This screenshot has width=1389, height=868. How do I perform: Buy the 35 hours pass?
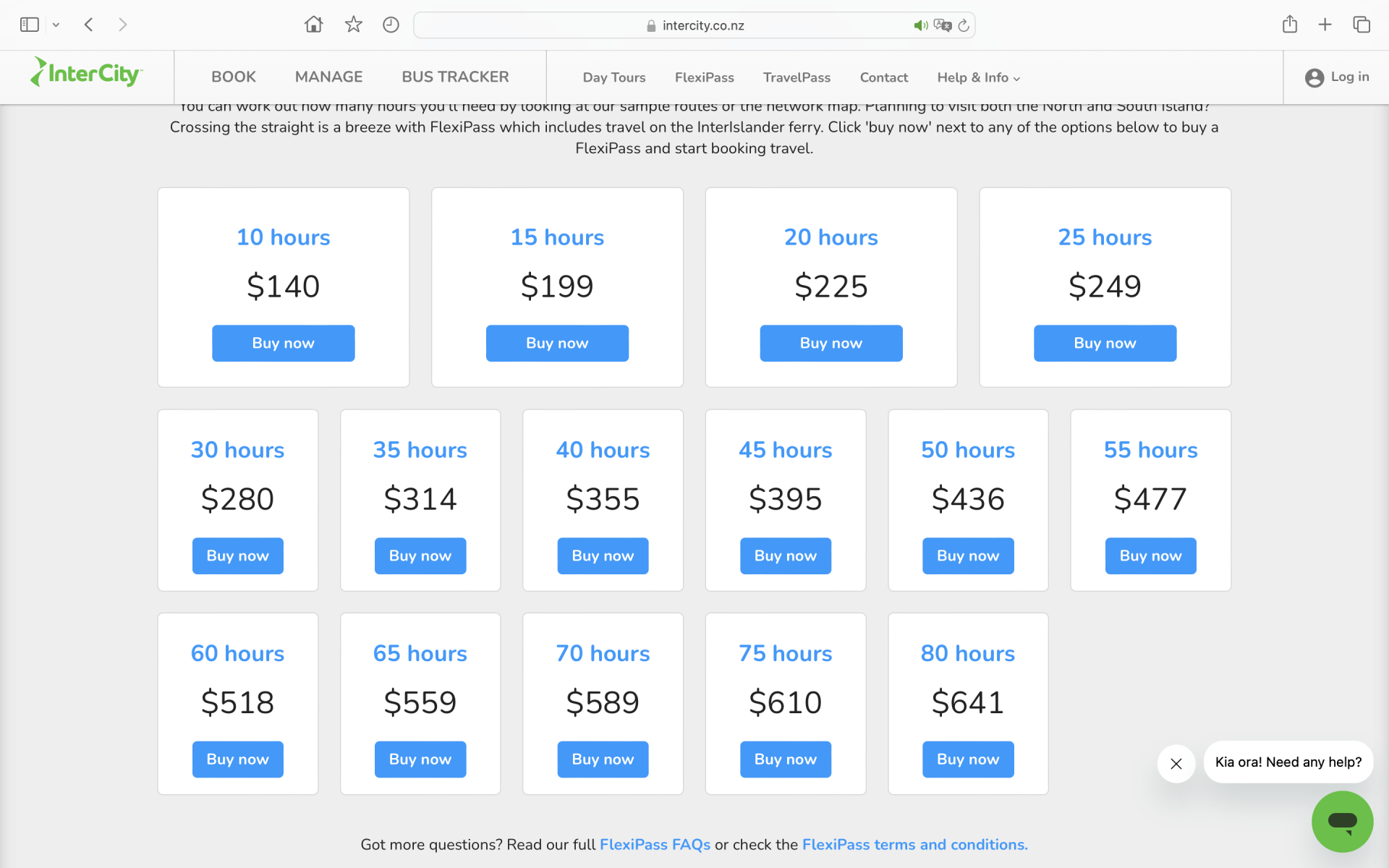tap(420, 556)
